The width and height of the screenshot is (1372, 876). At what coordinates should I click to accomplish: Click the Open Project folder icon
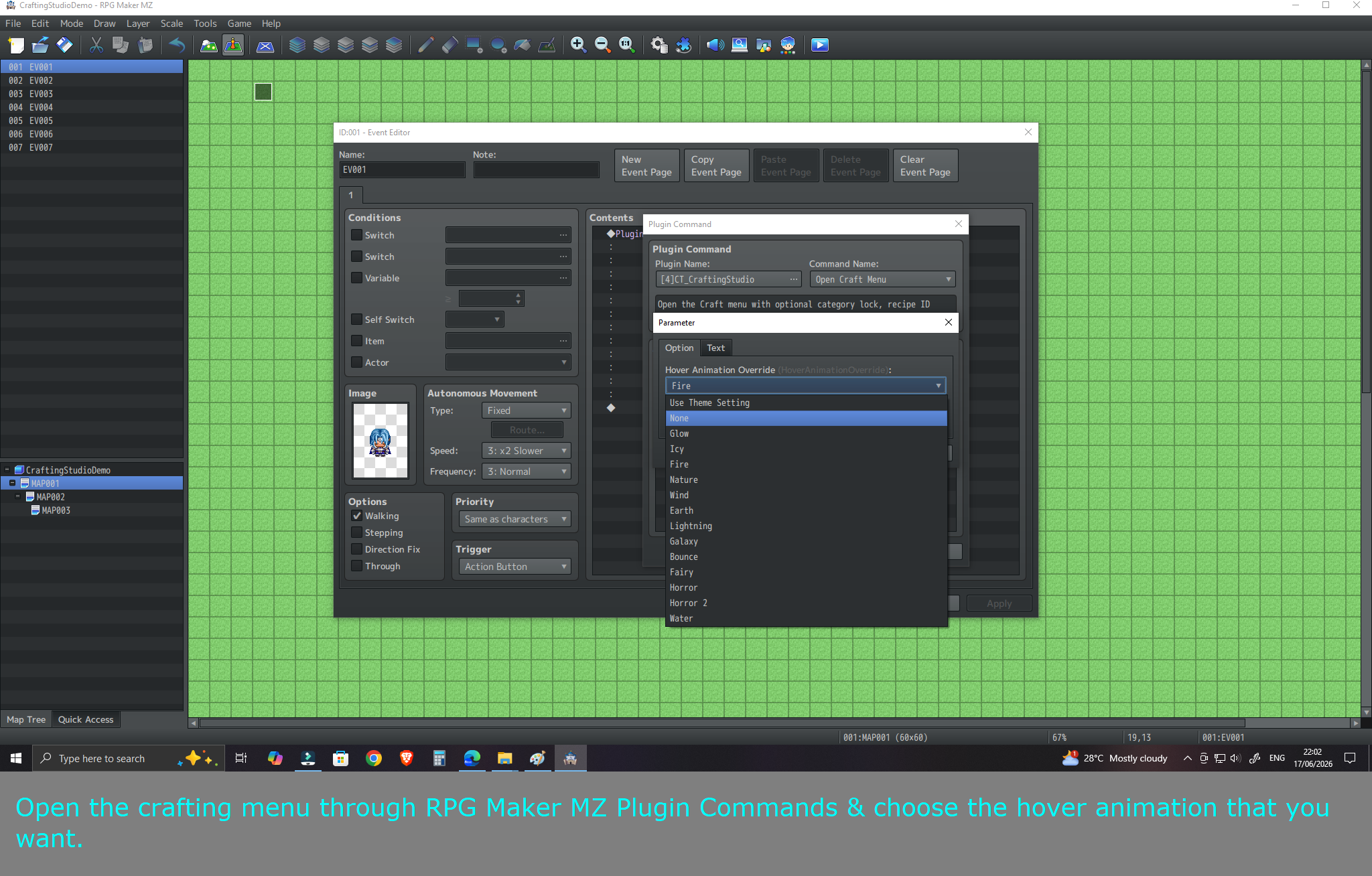coord(40,45)
